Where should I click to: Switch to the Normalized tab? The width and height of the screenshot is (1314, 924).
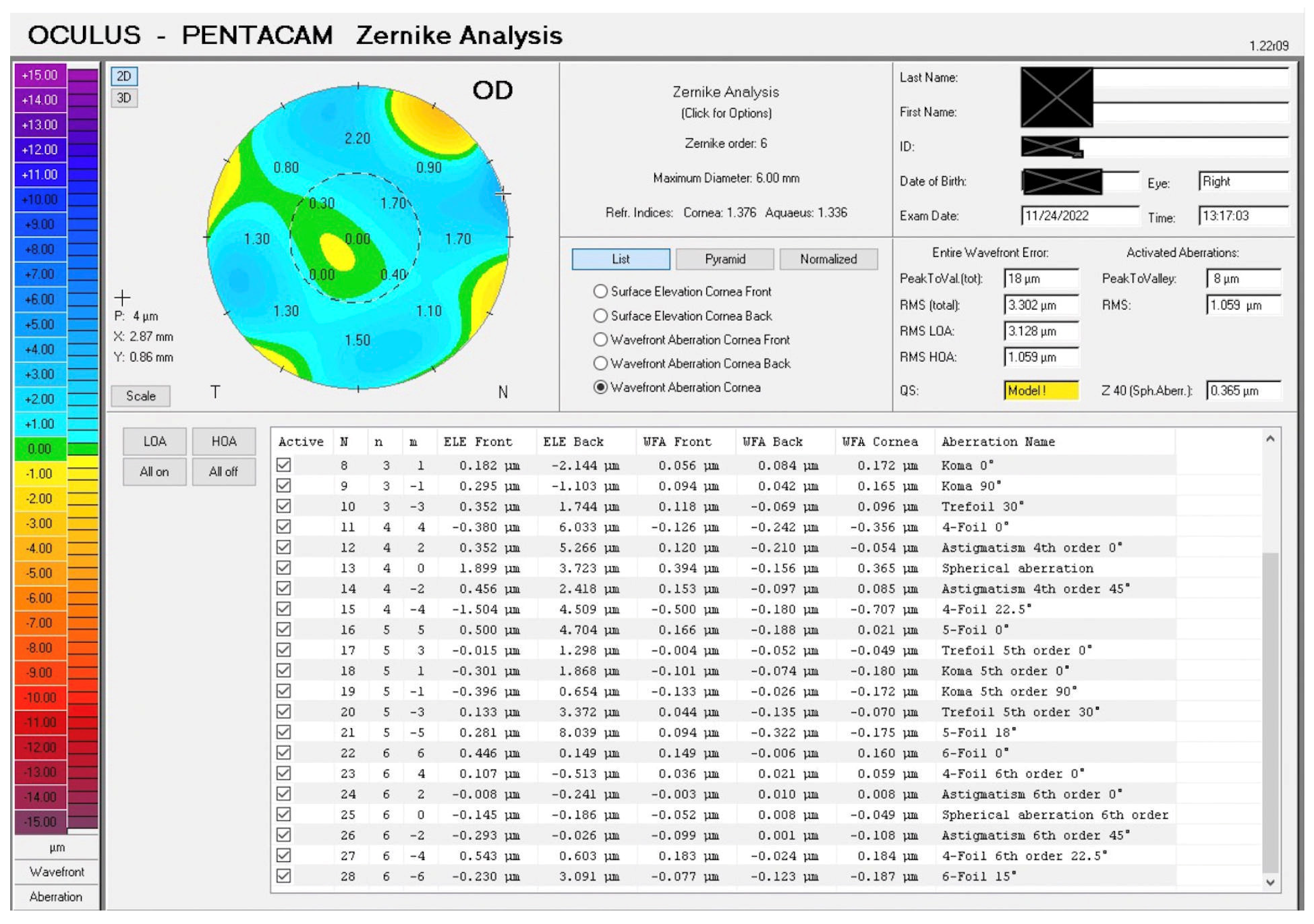pos(828,259)
